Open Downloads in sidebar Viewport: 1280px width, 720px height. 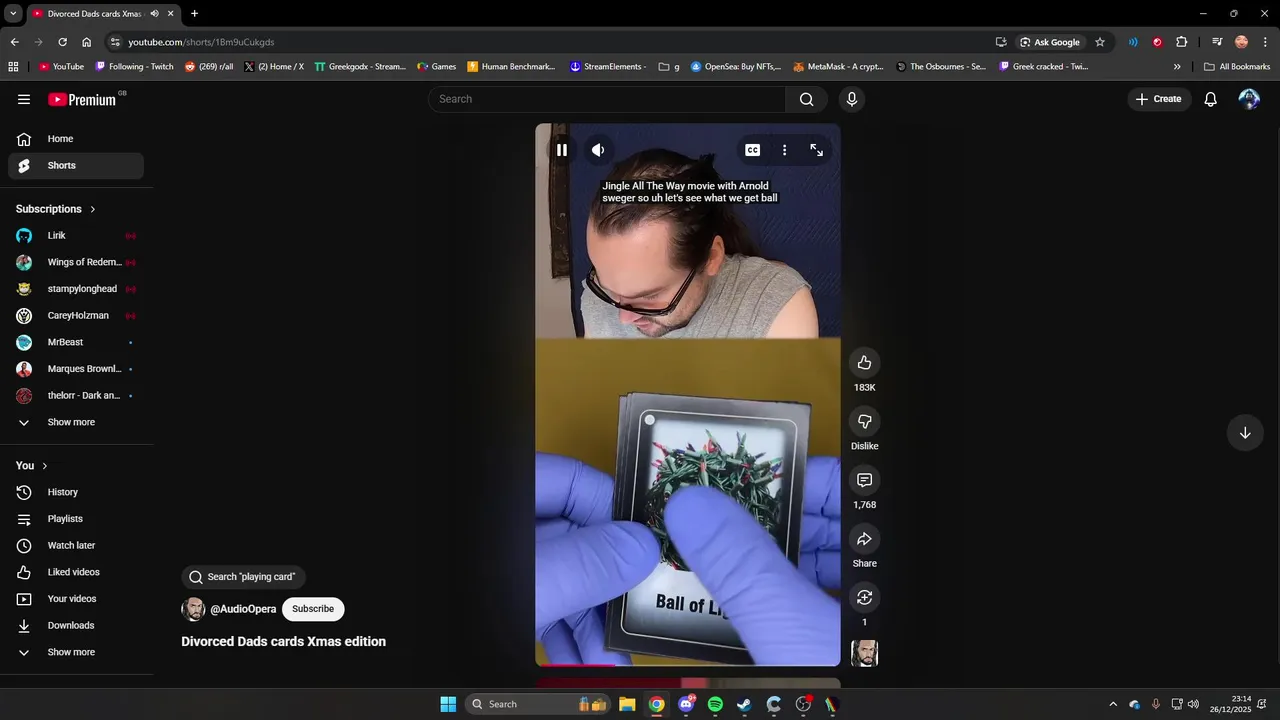coord(76,626)
